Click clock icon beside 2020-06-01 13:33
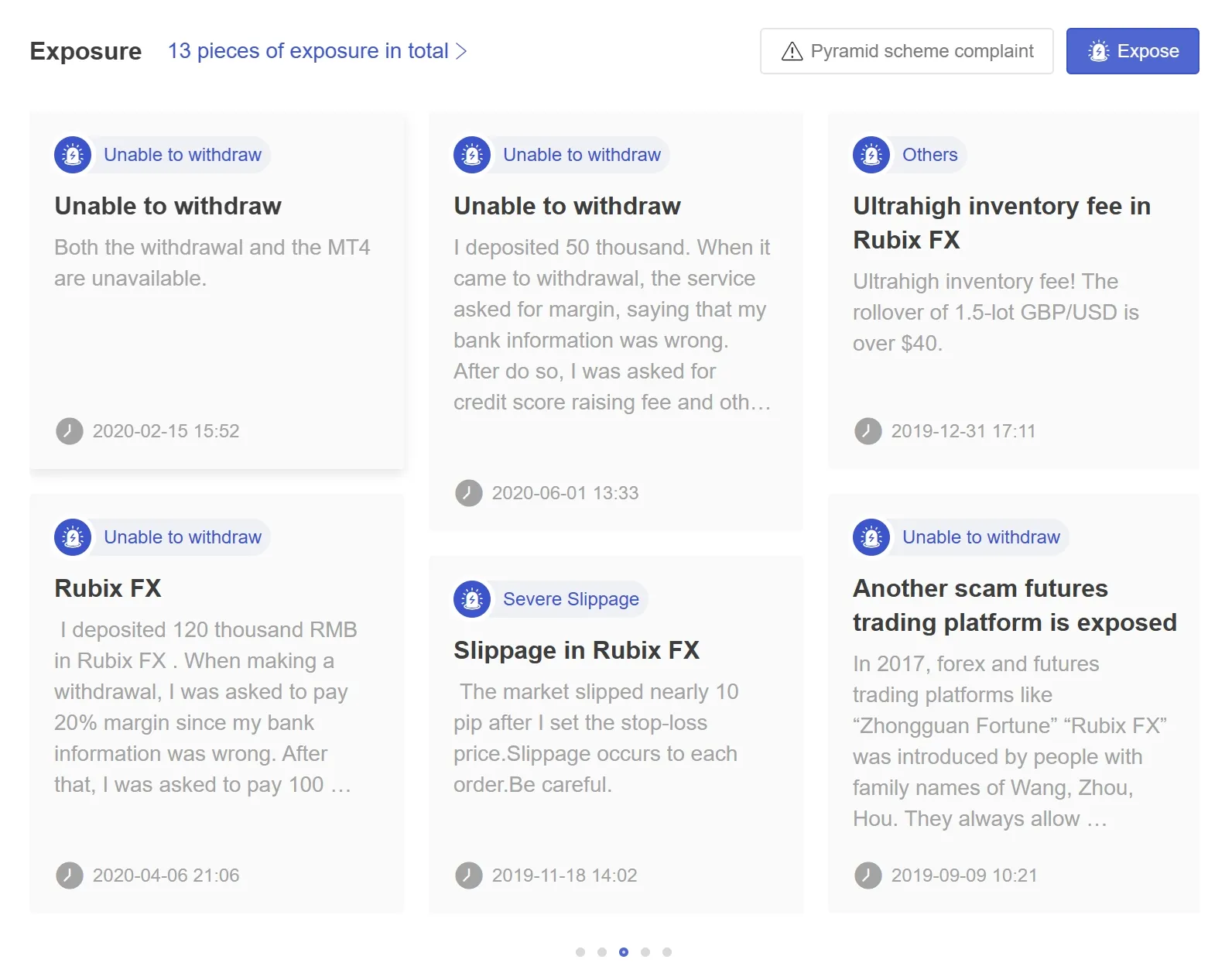Screen dimensions: 1232x980 pyautogui.click(x=469, y=493)
